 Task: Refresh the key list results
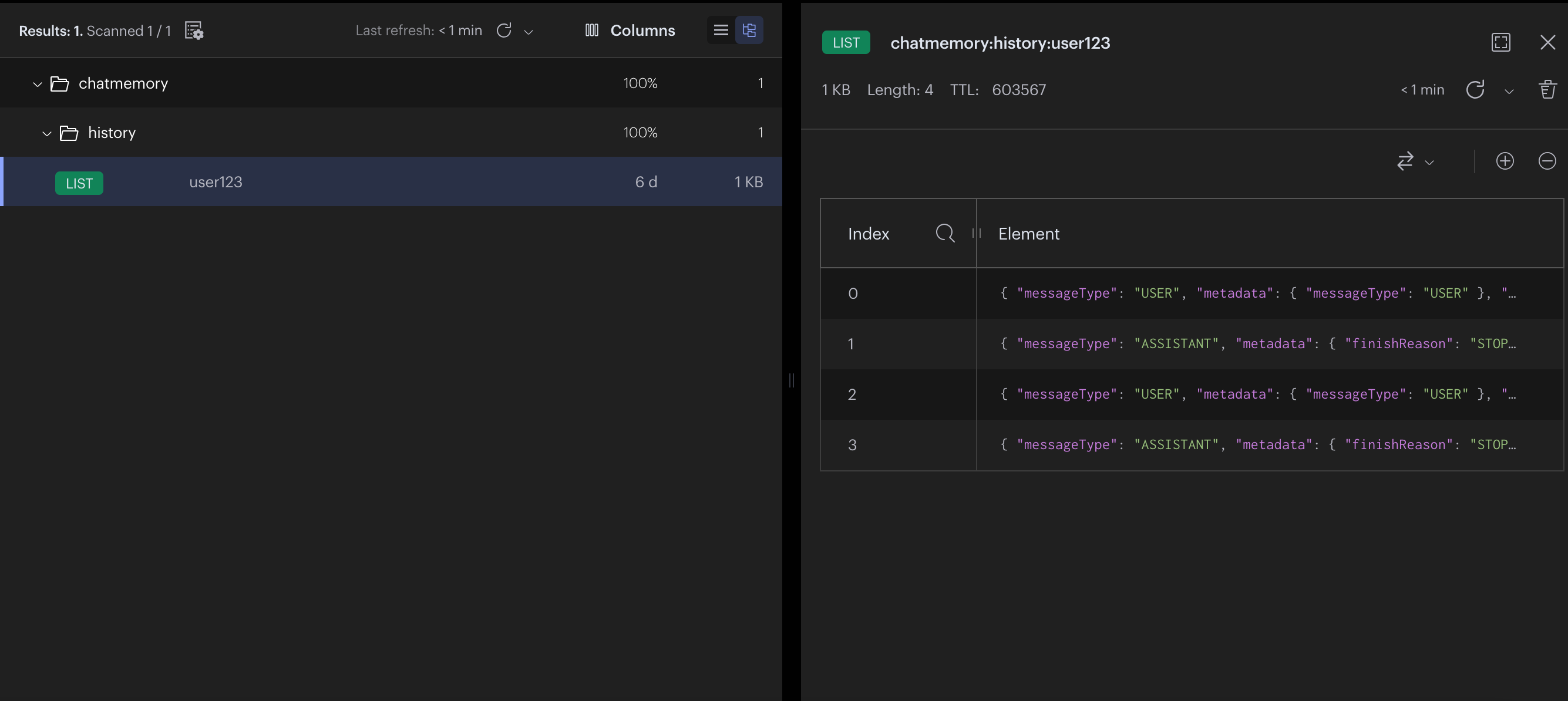click(x=503, y=31)
